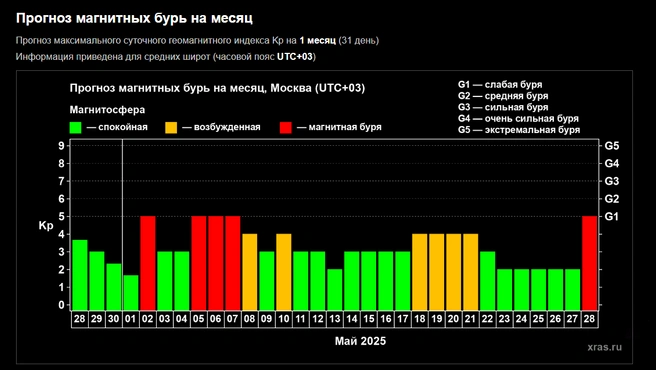The width and height of the screenshot is (656, 370).
Task: Click the "Кр" vertical axis title
Action: coord(46,226)
